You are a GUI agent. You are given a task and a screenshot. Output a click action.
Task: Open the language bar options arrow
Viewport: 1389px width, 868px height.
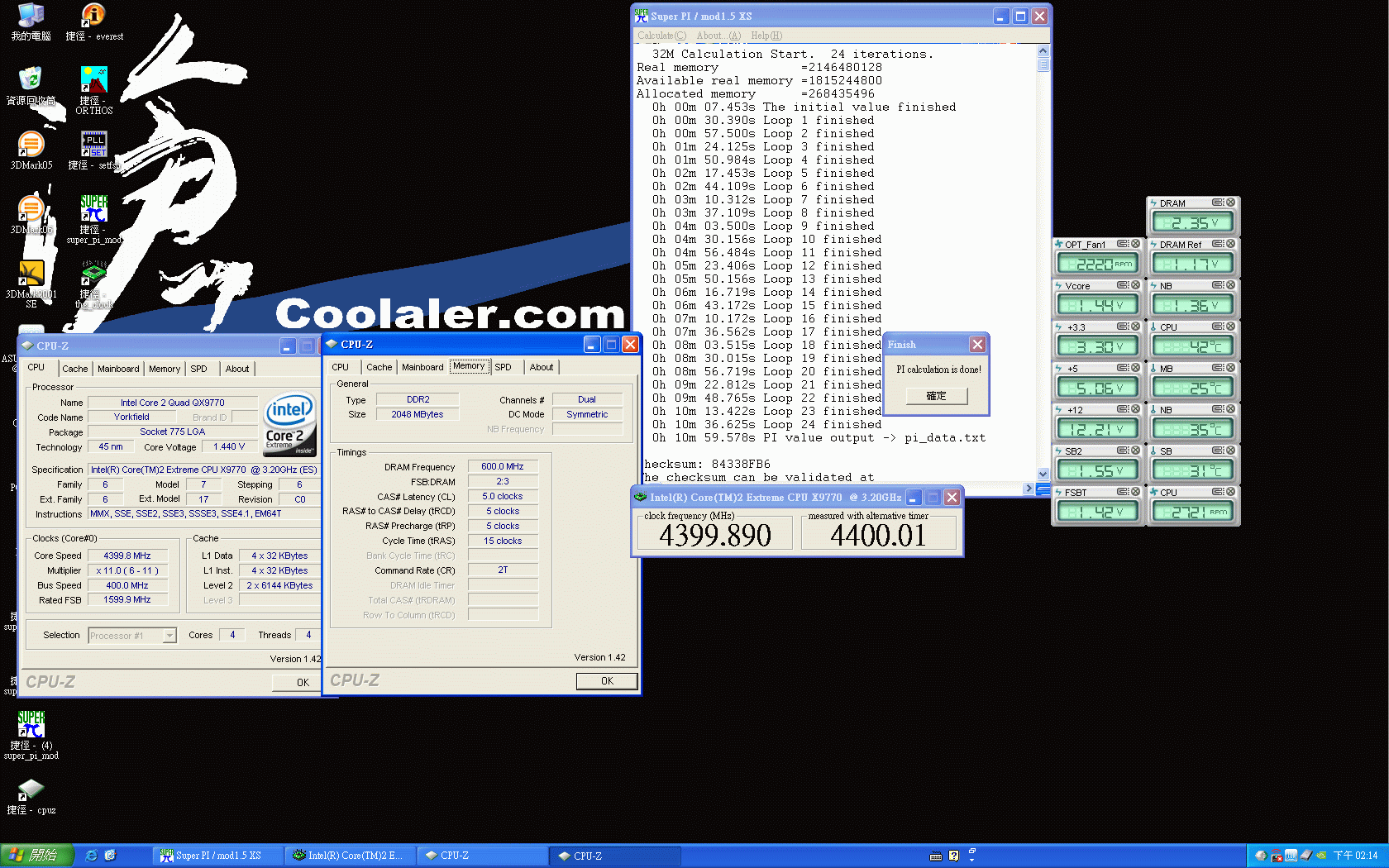point(972,860)
